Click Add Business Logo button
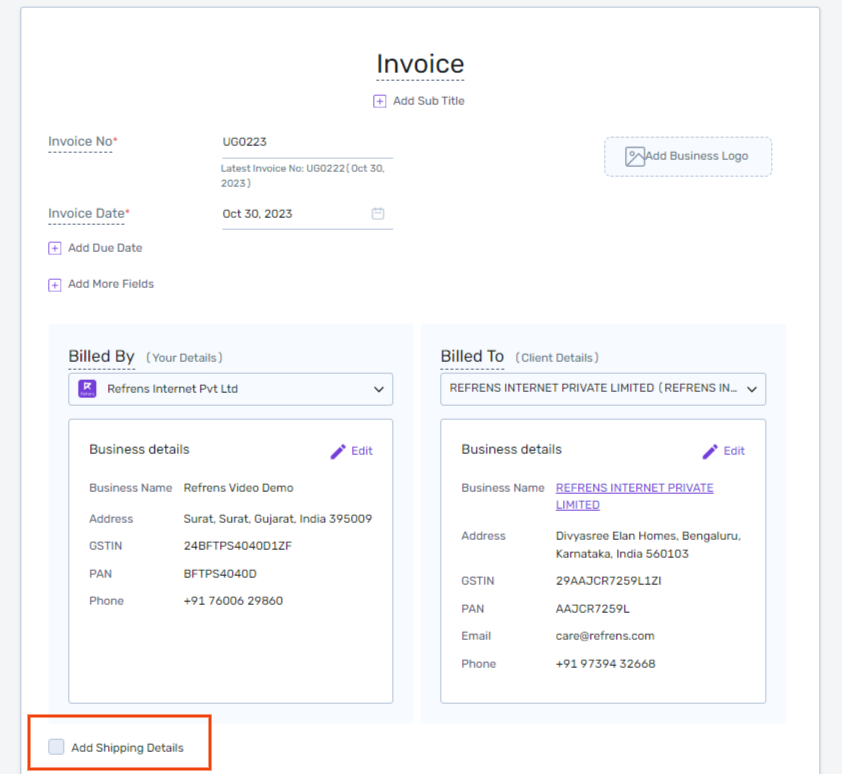842x774 pixels. [688, 156]
